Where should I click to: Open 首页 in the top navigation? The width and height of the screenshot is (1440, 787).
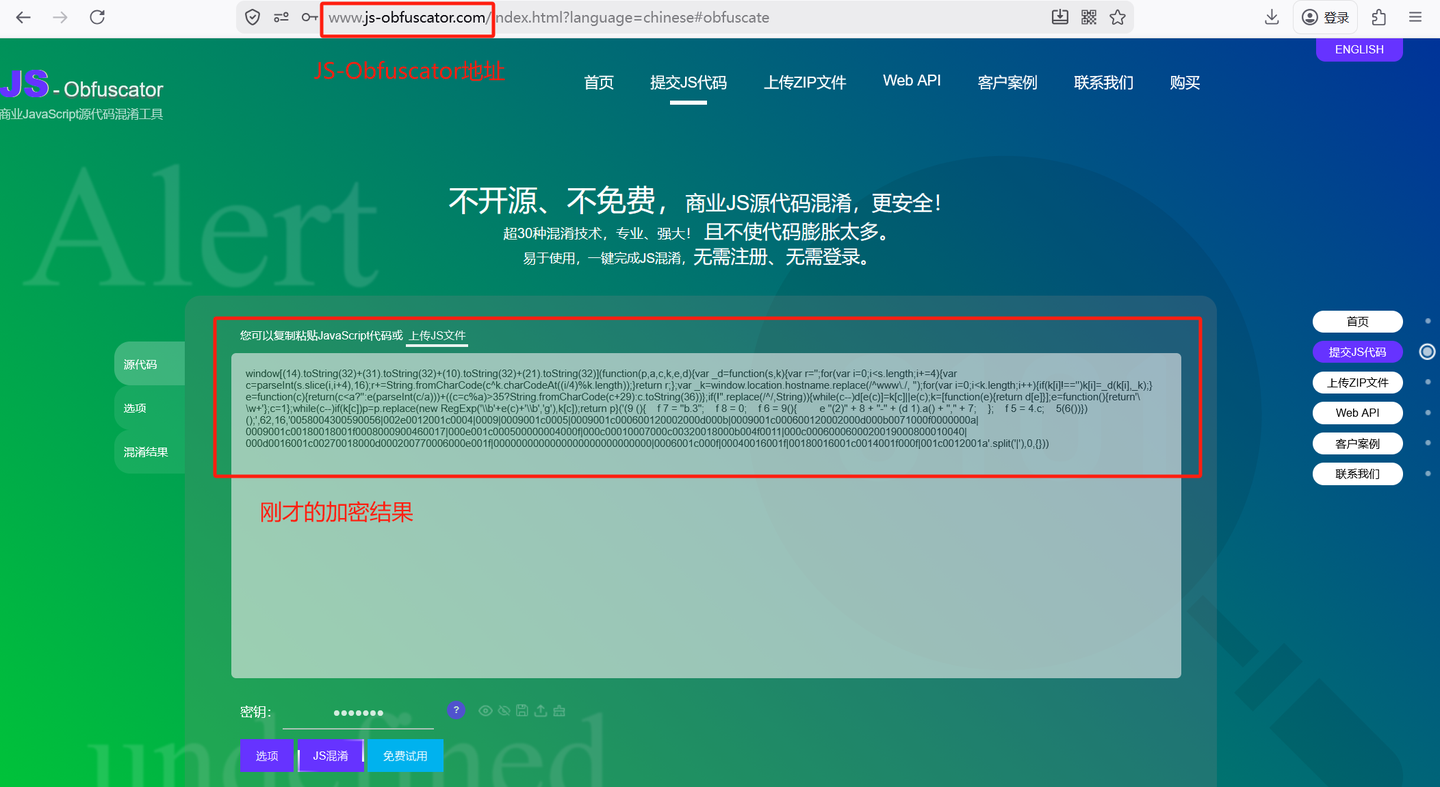pos(599,82)
